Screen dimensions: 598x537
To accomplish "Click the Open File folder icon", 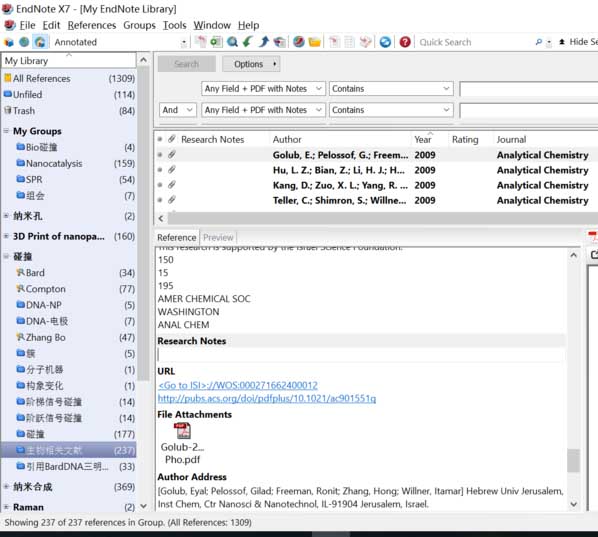I will [315, 42].
